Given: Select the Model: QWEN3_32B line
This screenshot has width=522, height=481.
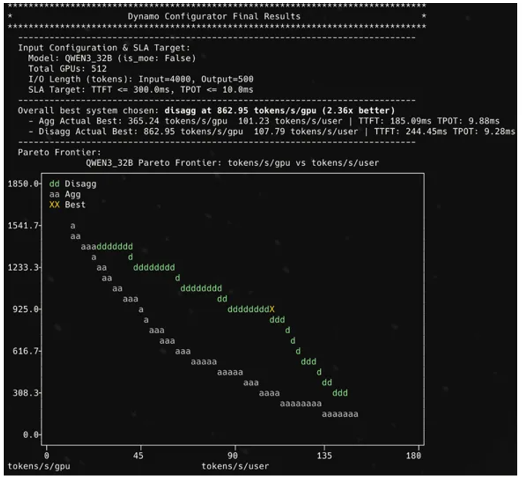Looking at the screenshot, I should pyautogui.click(x=112, y=58).
